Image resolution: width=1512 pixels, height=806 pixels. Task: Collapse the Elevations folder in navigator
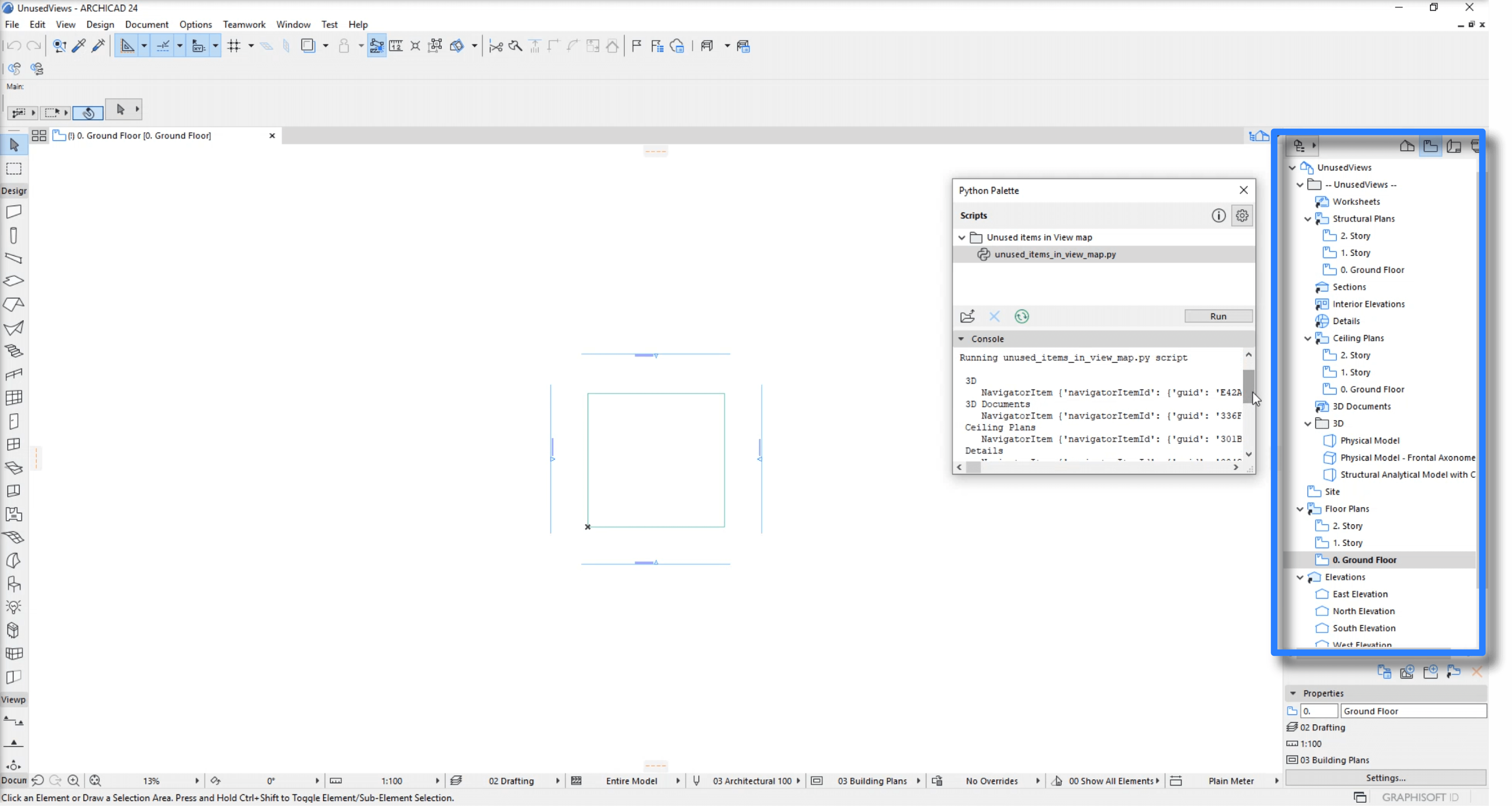click(x=1300, y=577)
